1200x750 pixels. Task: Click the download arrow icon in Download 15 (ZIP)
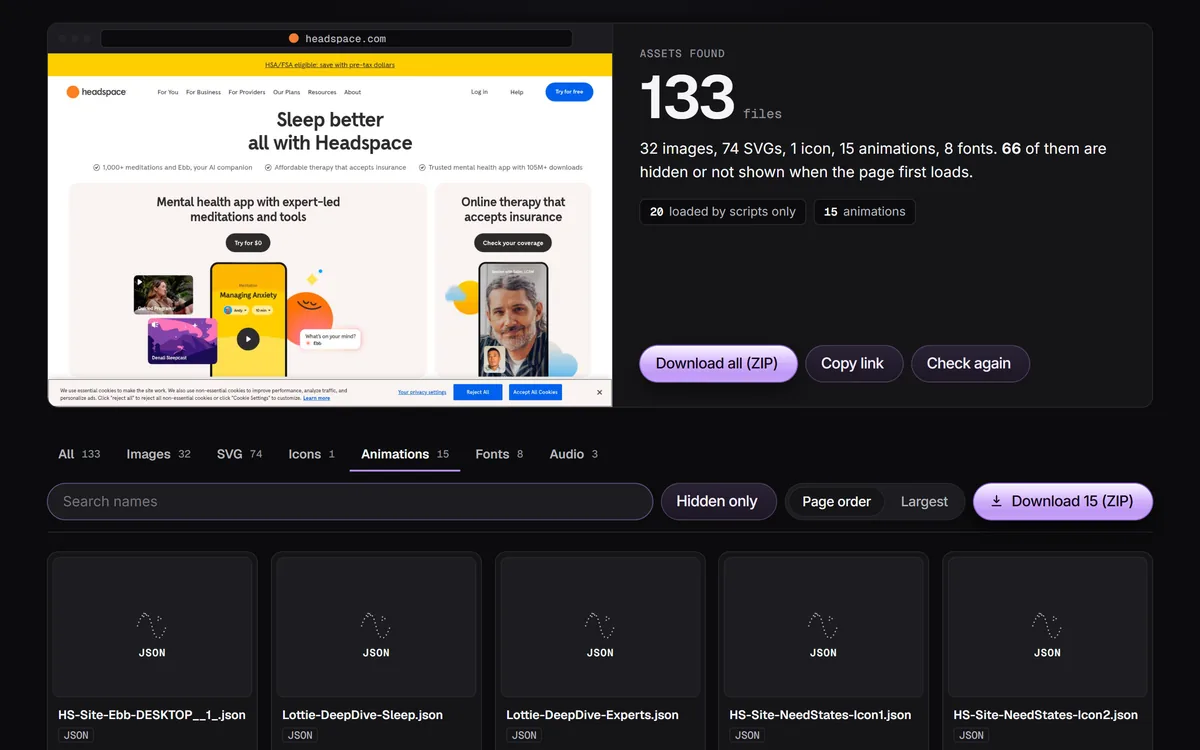coord(996,502)
